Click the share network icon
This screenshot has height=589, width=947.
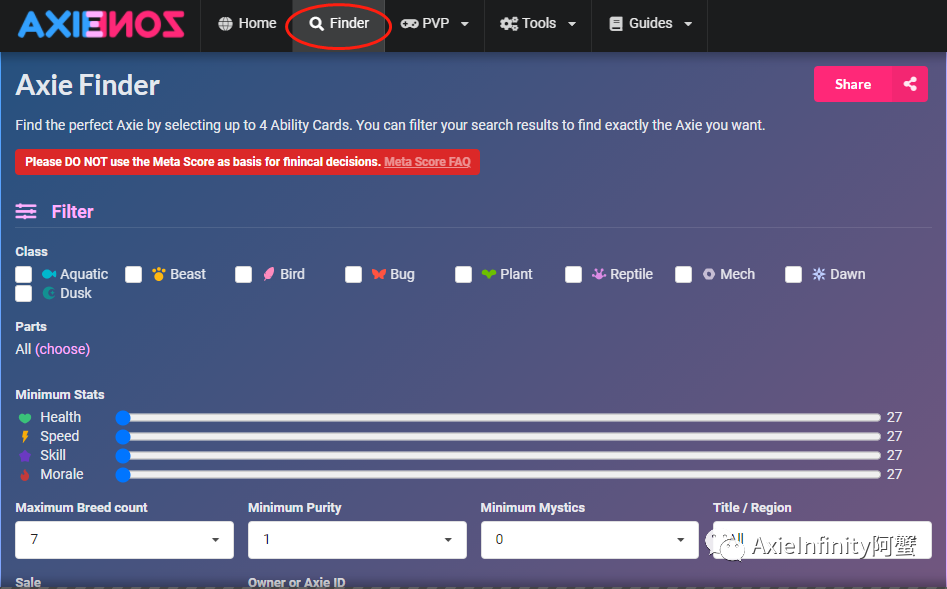click(x=910, y=84)
